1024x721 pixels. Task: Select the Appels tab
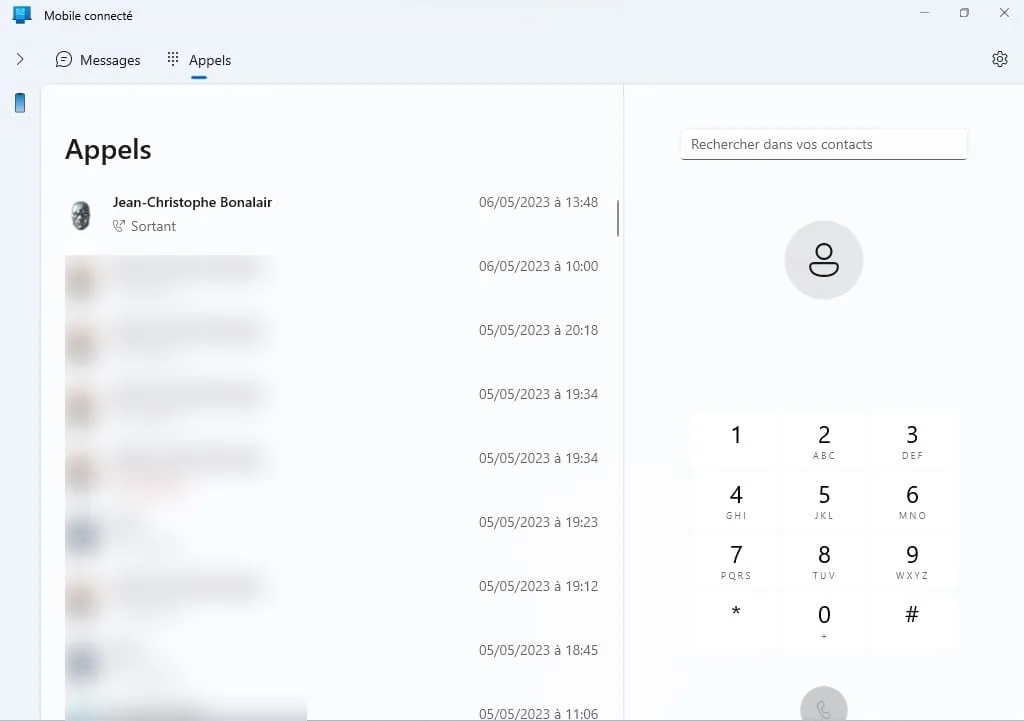(x=198, y=60)
